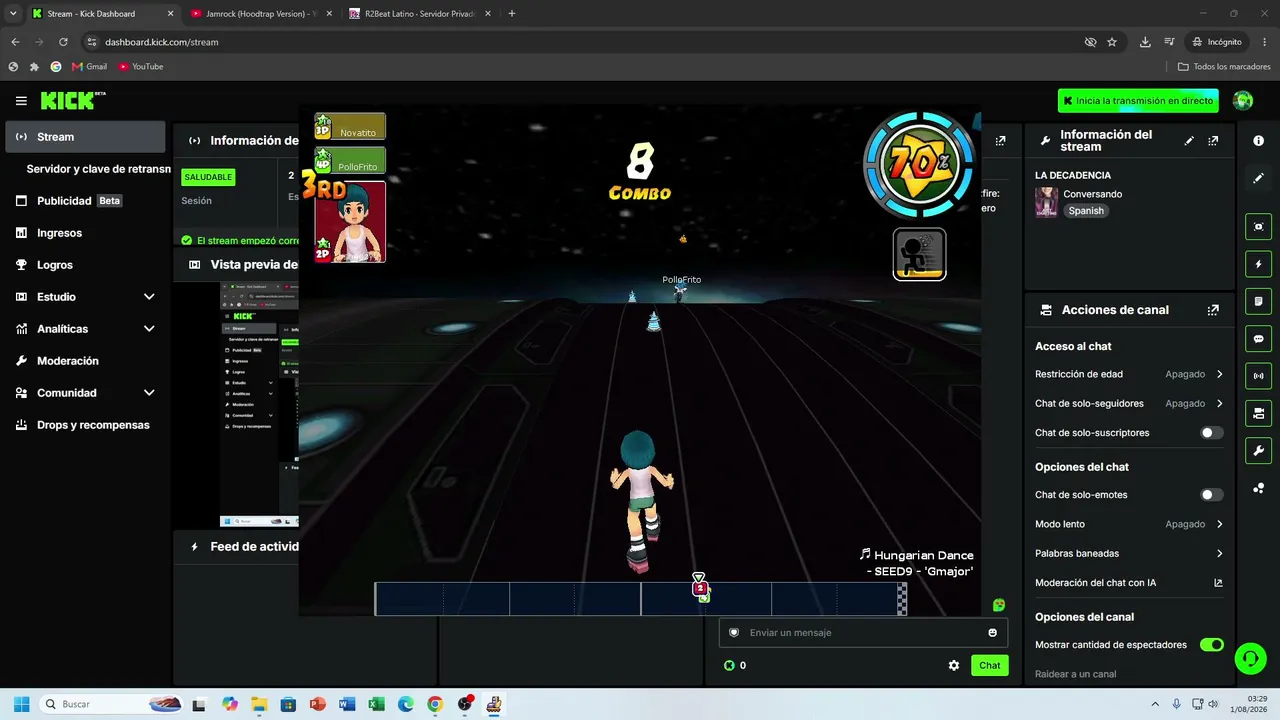This screenshot has width=1280, height=720.
Task: Open Chrome media controls
Action: pyautogui.click(x=1169, y=42)
